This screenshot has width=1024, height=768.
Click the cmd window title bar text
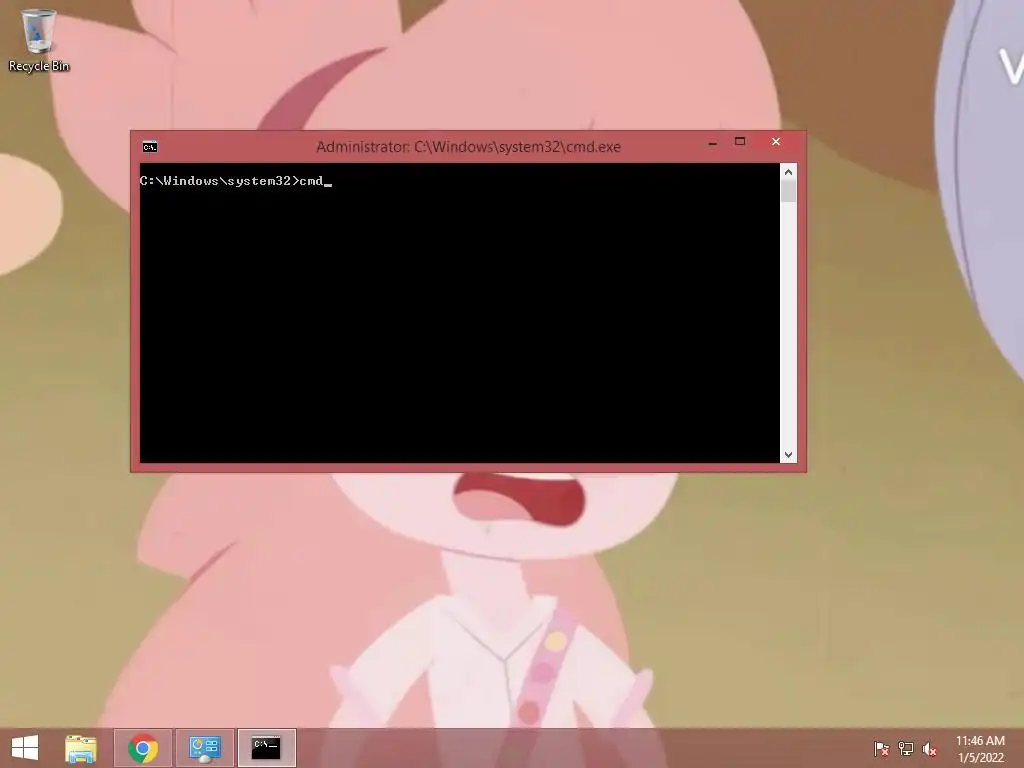point(468,147)
